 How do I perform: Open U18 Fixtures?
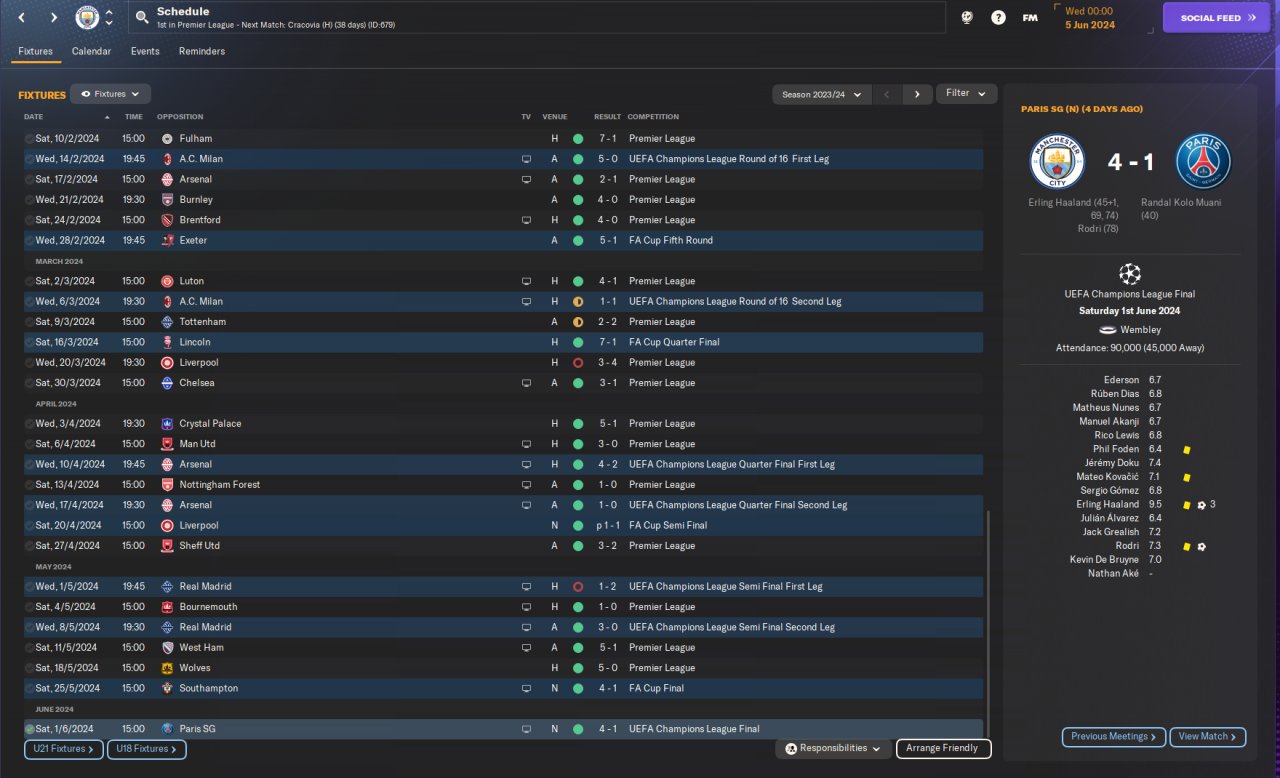(x=147, y=749)
